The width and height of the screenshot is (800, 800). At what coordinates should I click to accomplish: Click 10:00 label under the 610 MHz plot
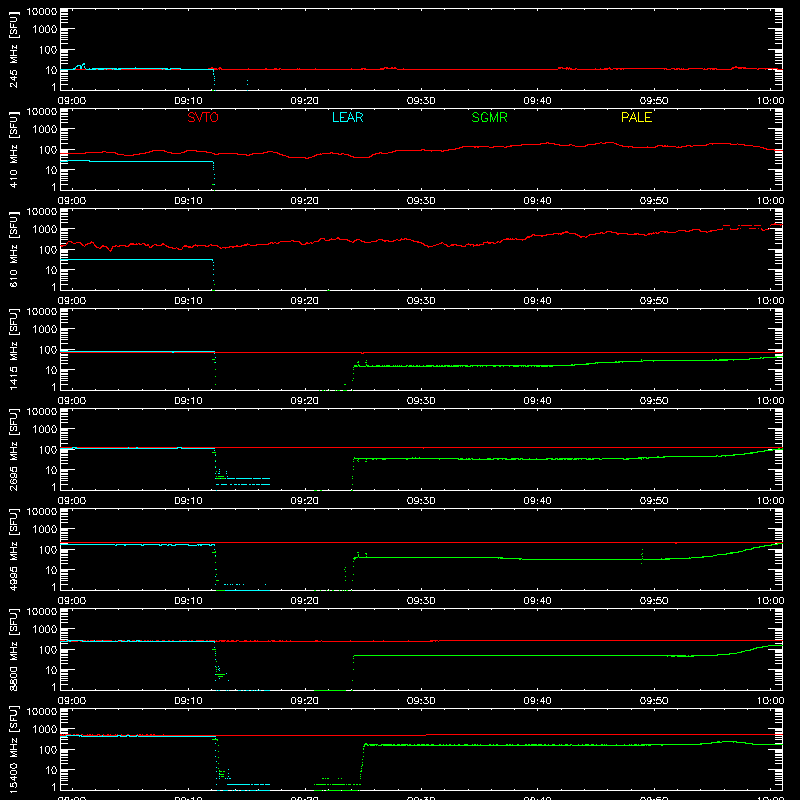(770, 301)
